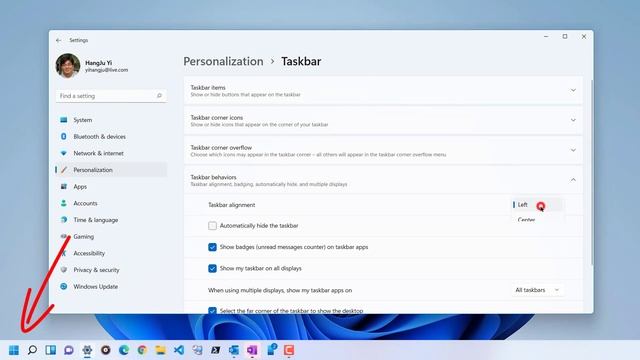Click the Apps icon in the sidebar
The width and height of the screenshot is (640, 360).
pyautogui.click(x=64, y=187)
